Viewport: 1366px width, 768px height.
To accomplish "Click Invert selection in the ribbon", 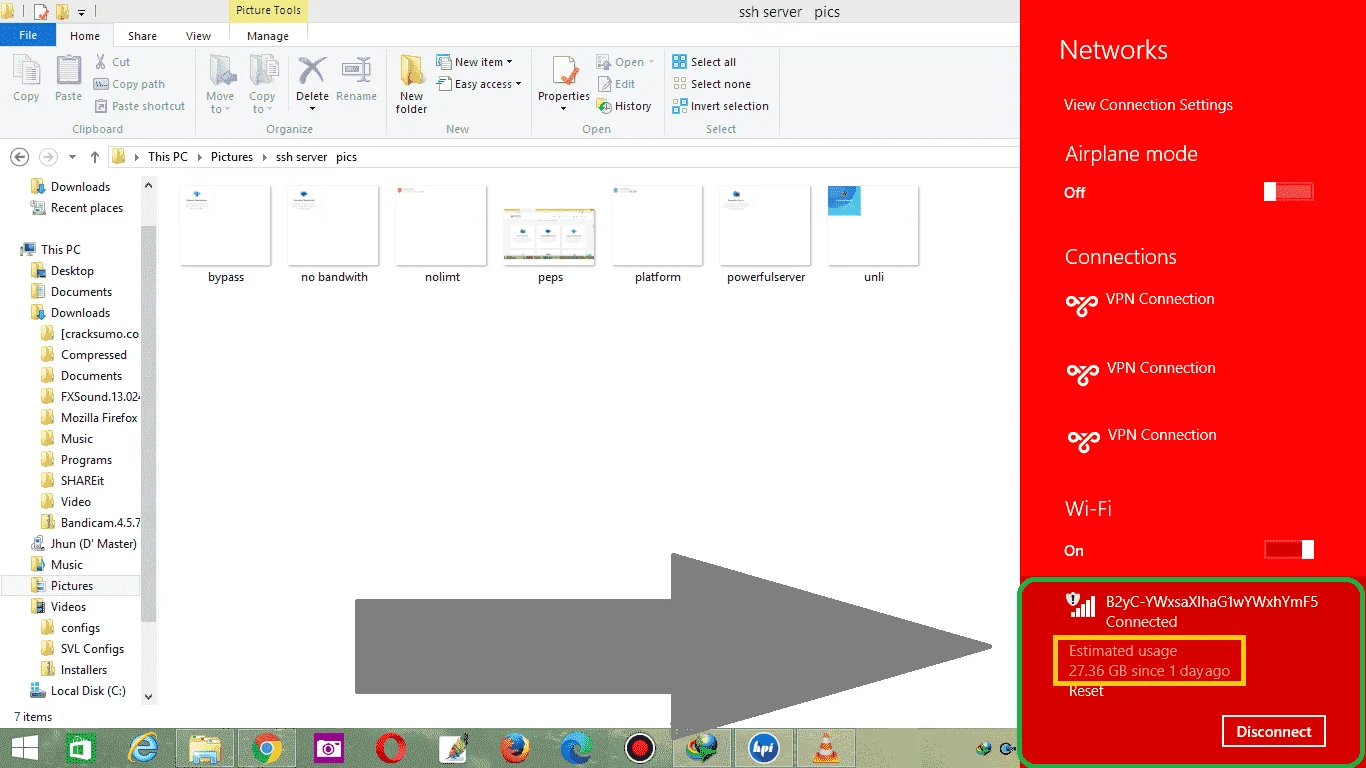I will click(721, 106).
